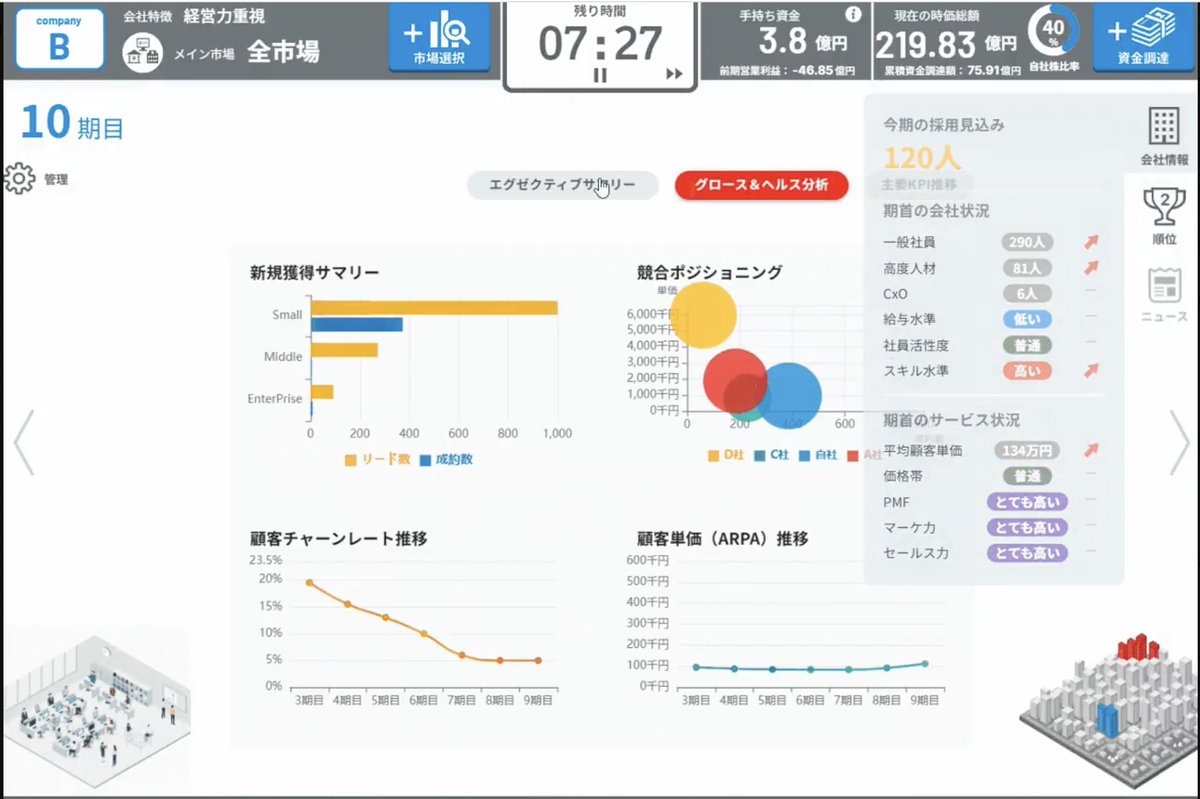Click the スキル水準 高い badge
Screen dimensions: 1200x799
click(1025, 371)
